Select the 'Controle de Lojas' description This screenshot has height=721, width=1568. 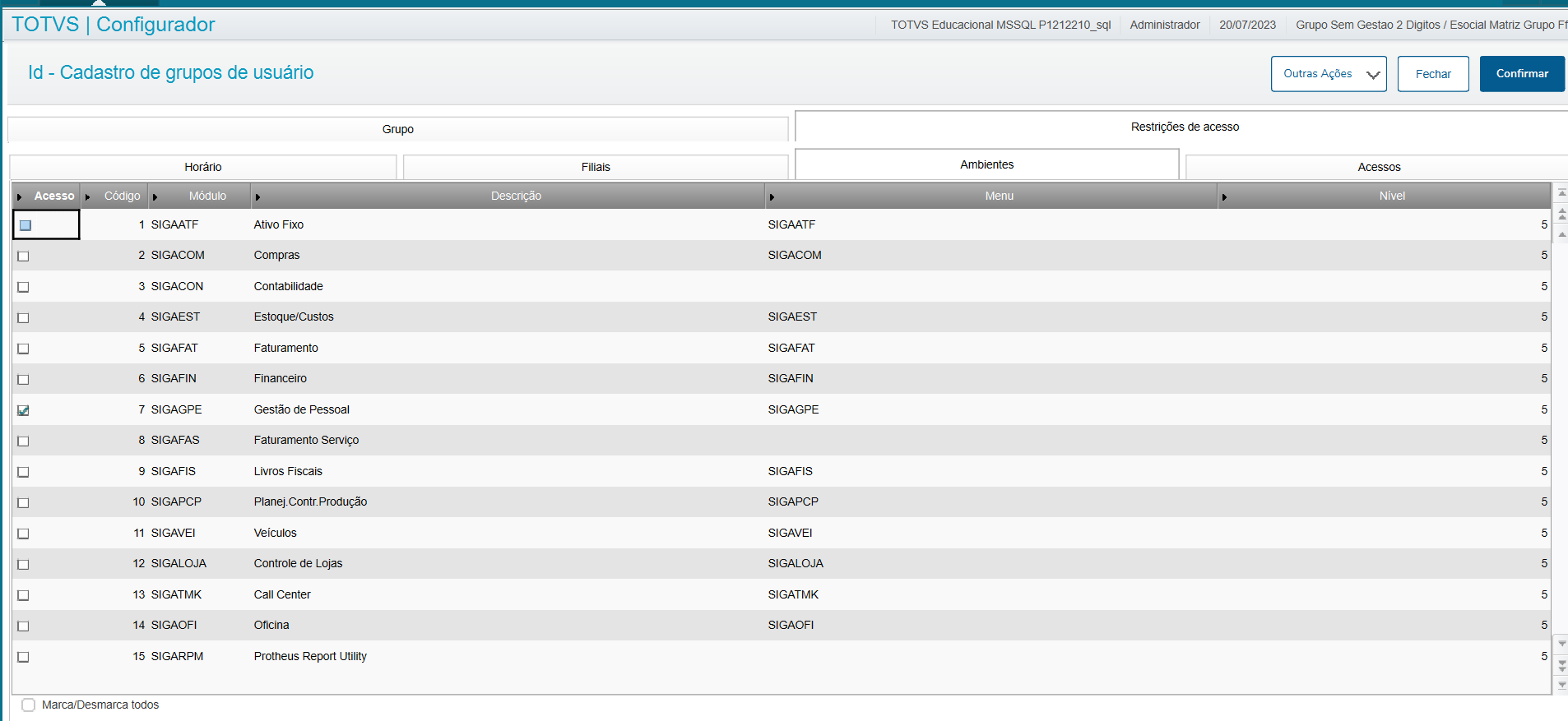coord(299,564)
